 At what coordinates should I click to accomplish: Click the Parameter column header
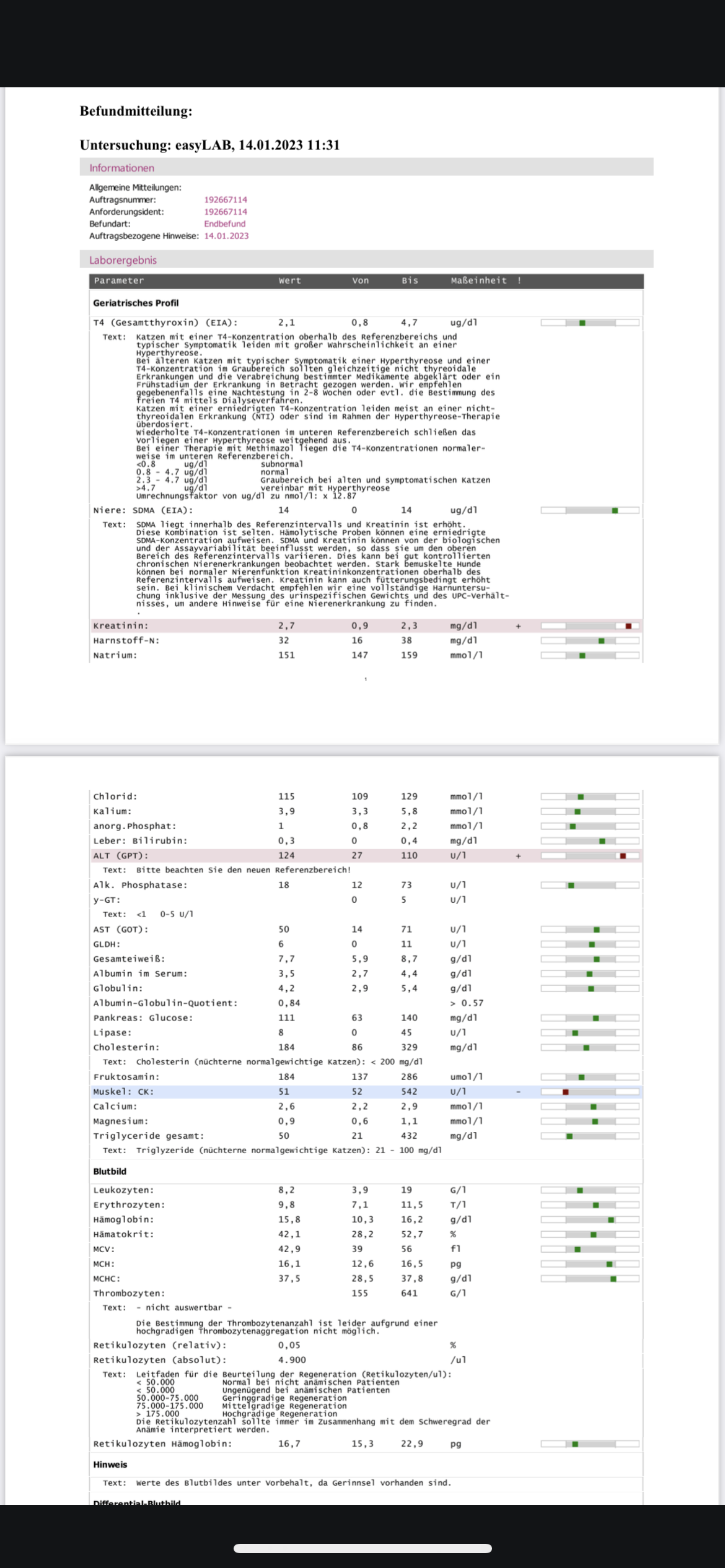point(119,281)
